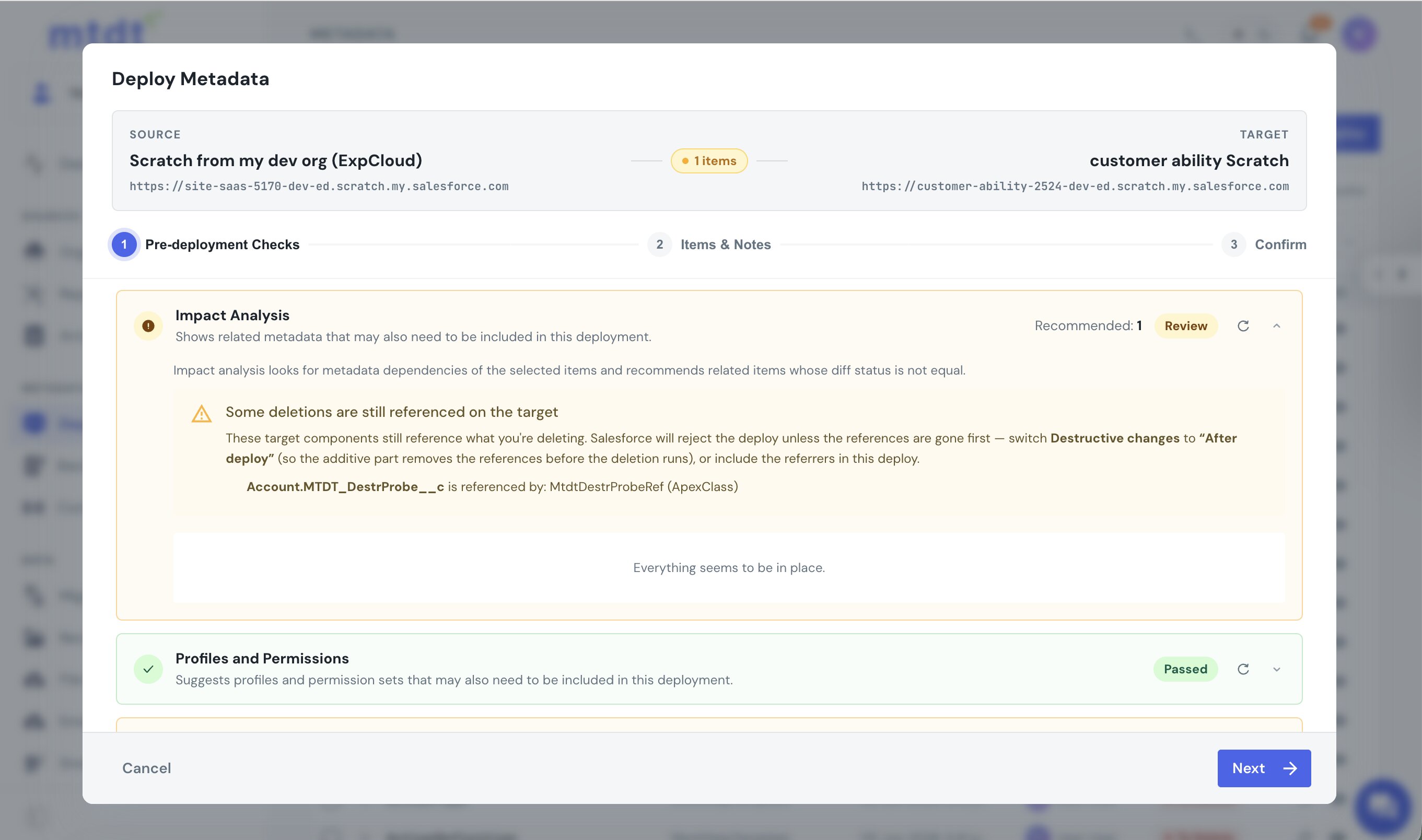The height and width of the screenshot is (840, 1422).
Task: Click the Account.MTDT_DestrProbe__c reference text
Action: pos(345,487)
